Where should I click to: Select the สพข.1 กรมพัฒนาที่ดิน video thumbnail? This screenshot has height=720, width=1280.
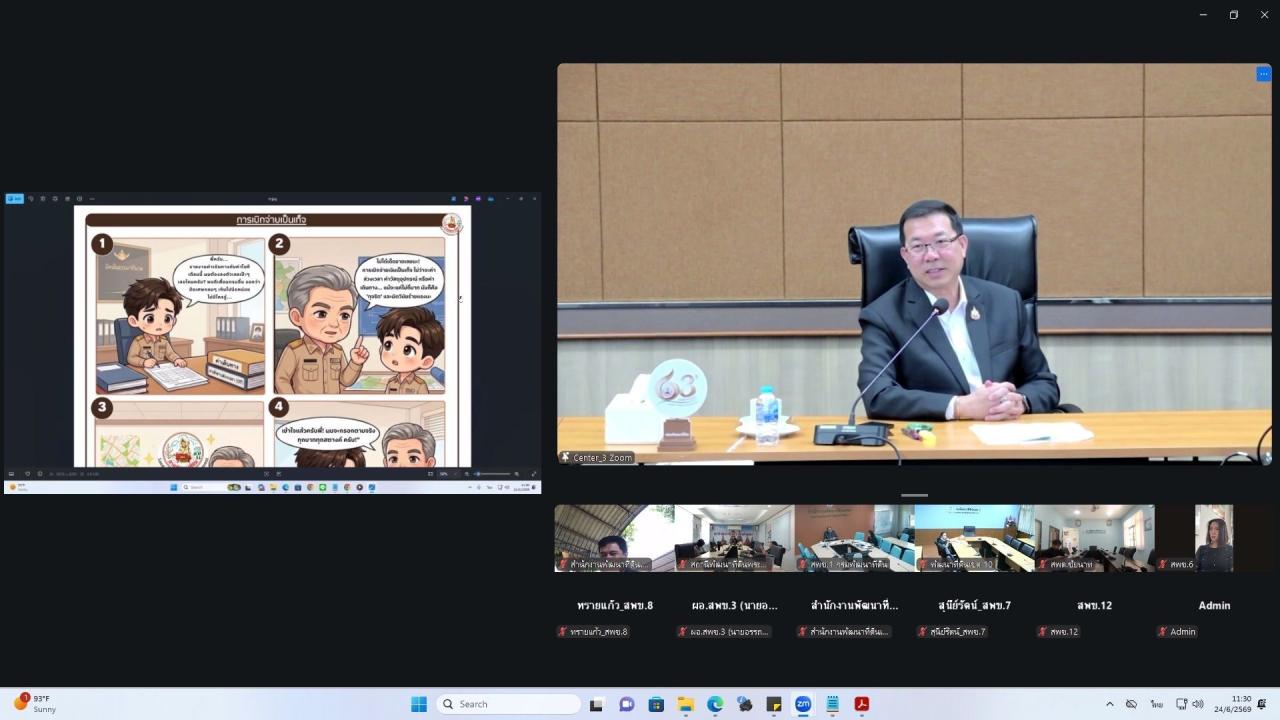pos(854,538)
